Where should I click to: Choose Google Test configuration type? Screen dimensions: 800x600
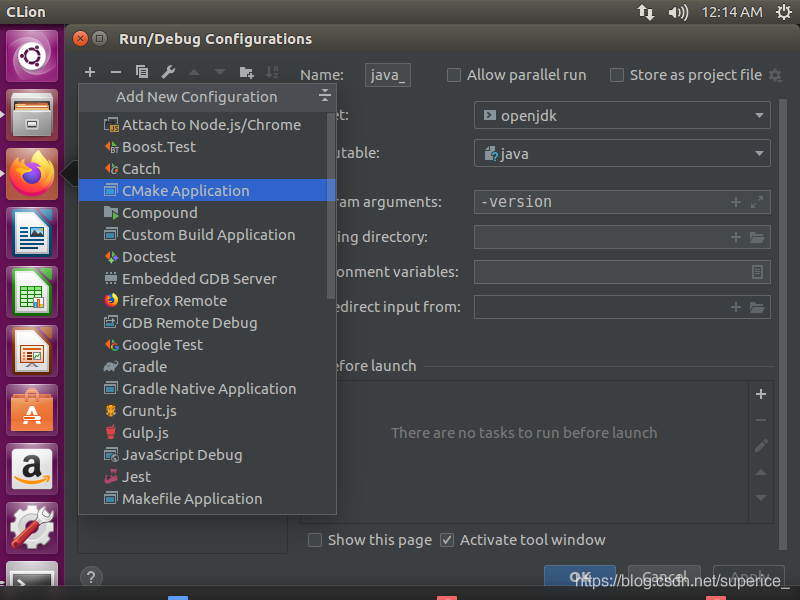207,344
